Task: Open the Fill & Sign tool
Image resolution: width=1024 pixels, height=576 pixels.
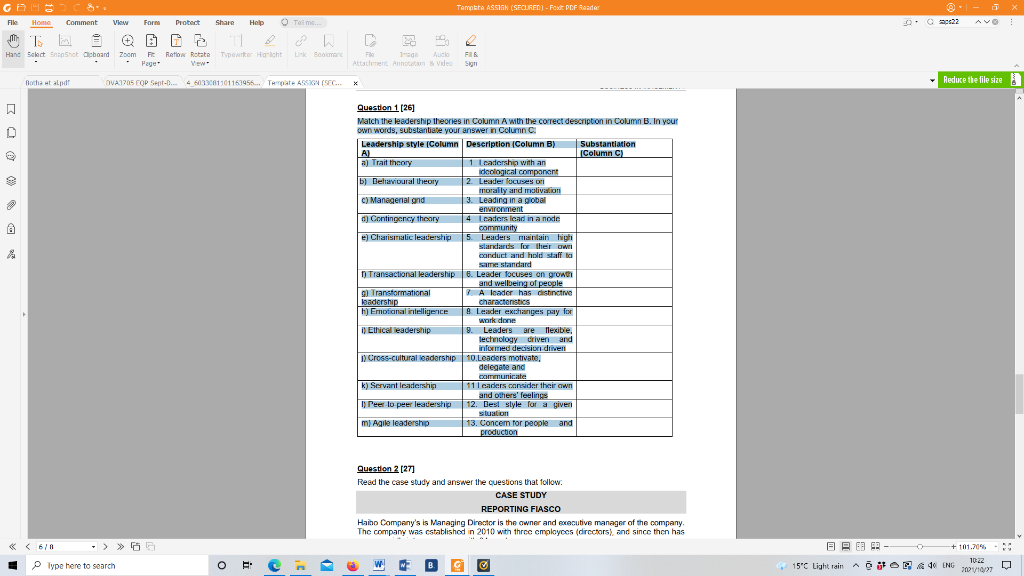Action: coord(471,48)
